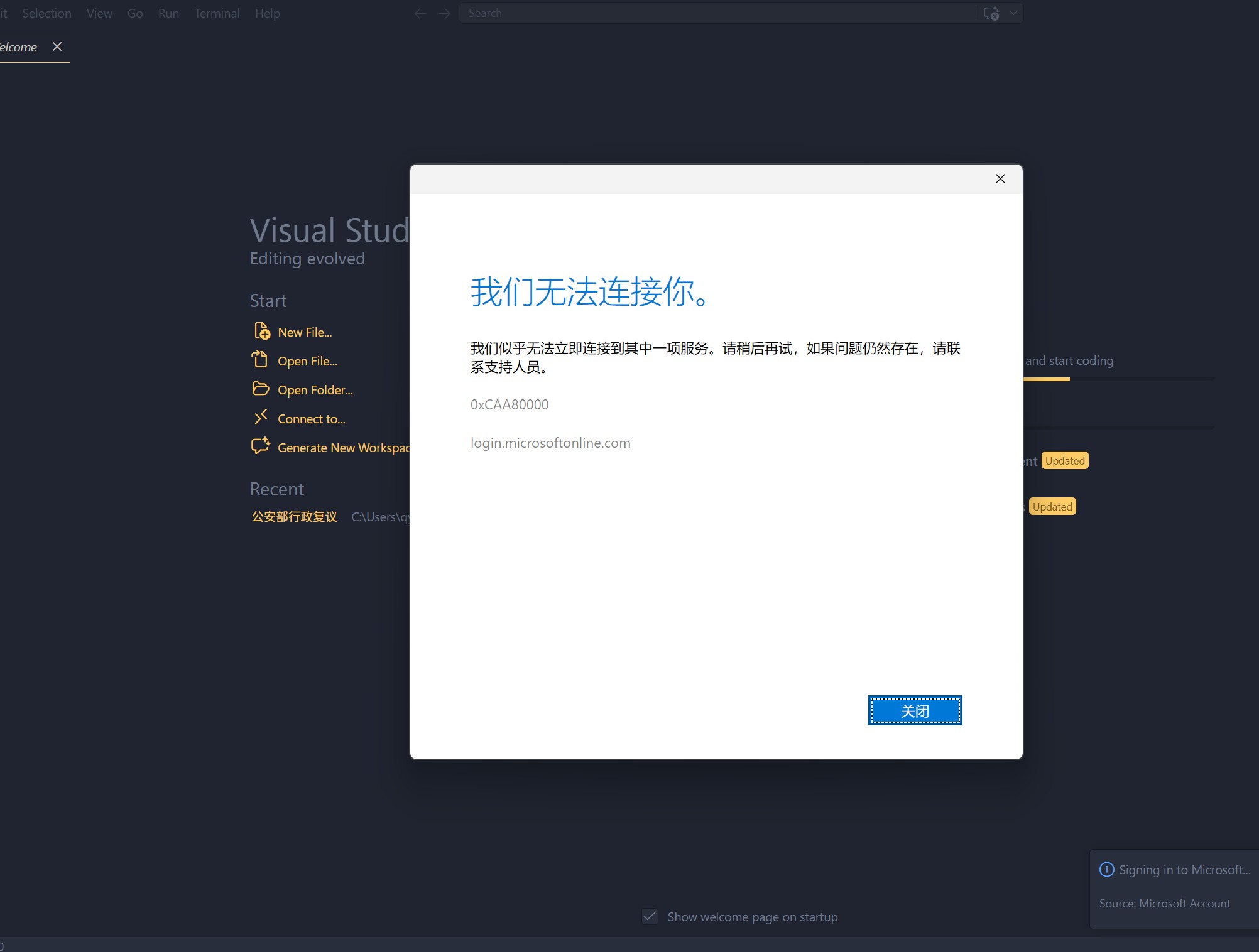Viewport: 1259px width, 952px height.
Task: Click the New File icon
Action: 261,331
